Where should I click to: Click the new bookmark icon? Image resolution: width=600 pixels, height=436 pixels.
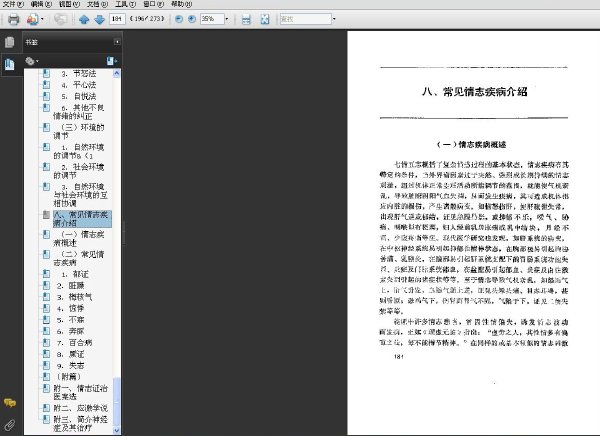pyautogui.click(x=111, y=61)
